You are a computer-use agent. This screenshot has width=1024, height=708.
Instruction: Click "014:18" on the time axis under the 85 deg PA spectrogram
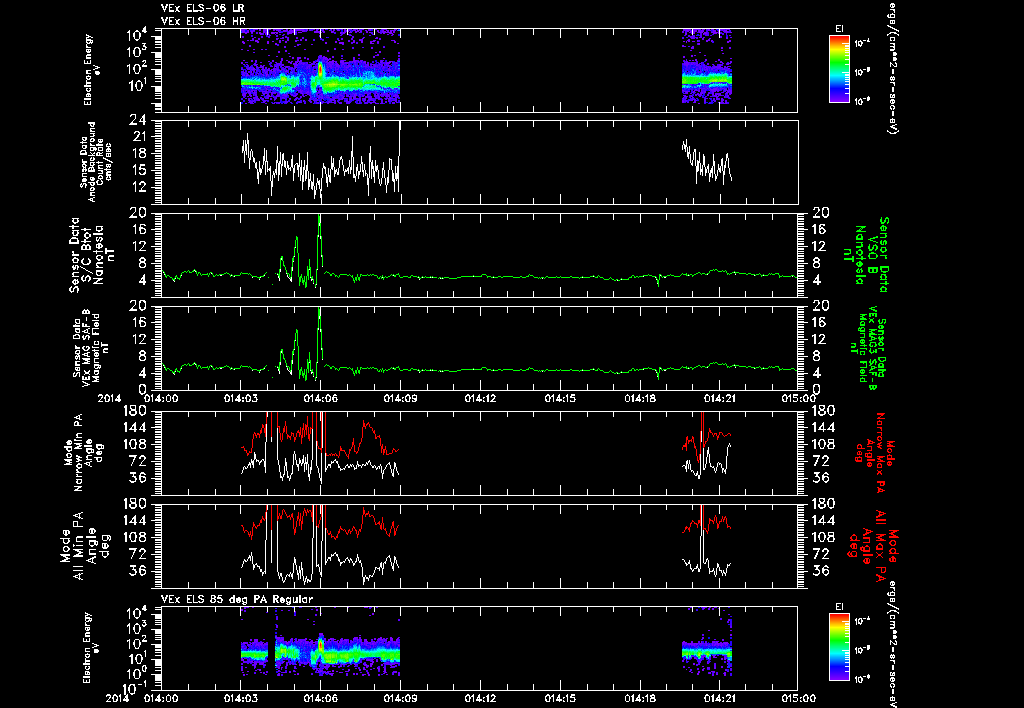640,698
